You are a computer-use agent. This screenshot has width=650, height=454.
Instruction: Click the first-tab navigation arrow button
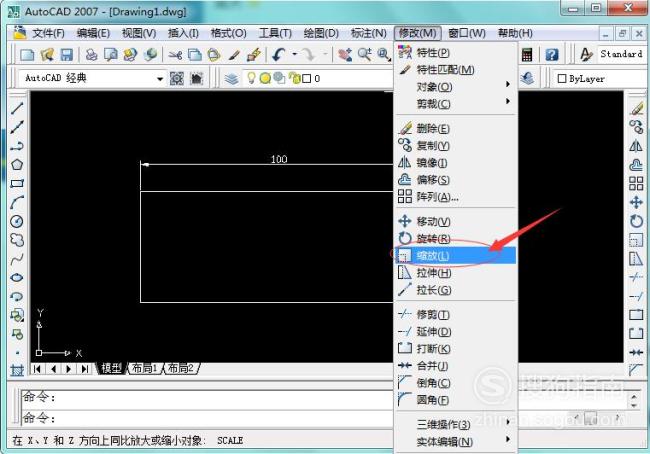coord(37,369)
